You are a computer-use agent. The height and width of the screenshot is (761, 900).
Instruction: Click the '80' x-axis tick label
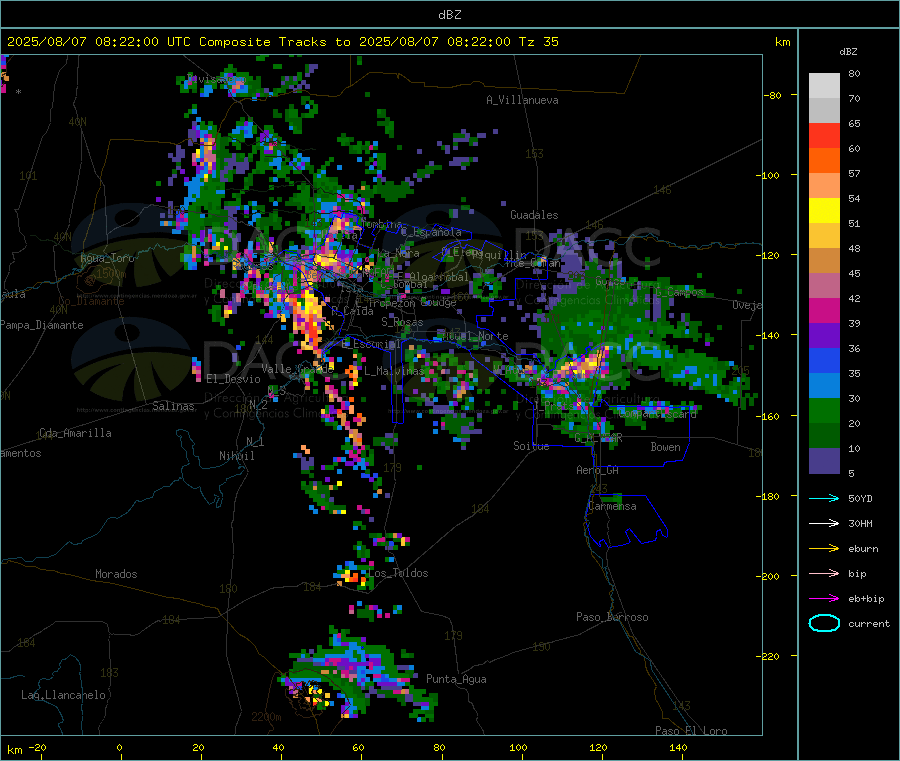pos(439,748)
